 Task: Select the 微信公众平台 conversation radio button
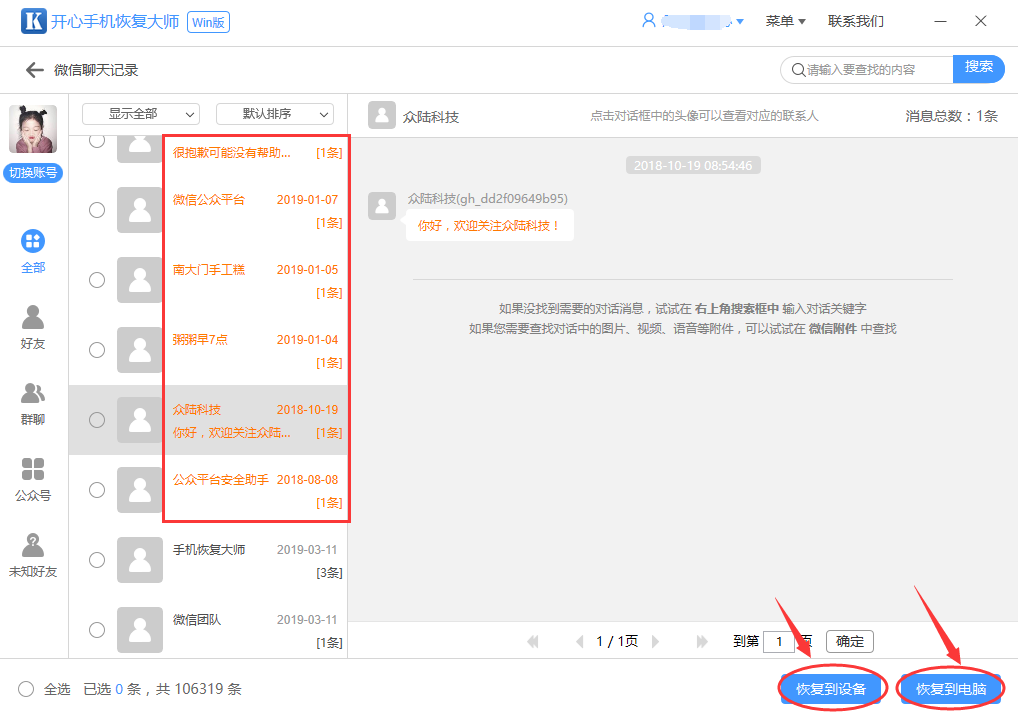(x=97, y=210)
